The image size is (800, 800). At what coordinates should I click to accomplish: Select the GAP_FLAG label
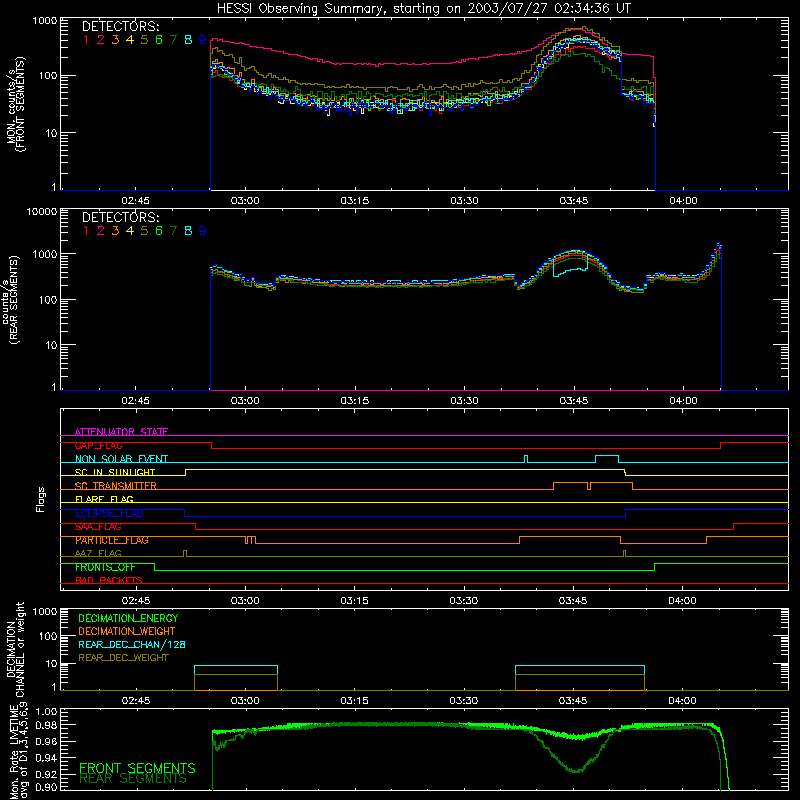(98, 445)
